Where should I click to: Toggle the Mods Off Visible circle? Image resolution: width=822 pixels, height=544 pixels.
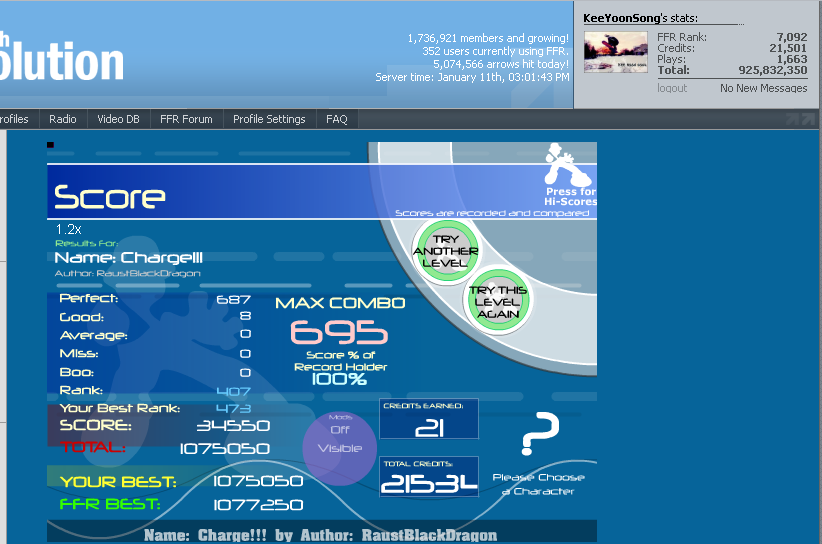[339, 447]
